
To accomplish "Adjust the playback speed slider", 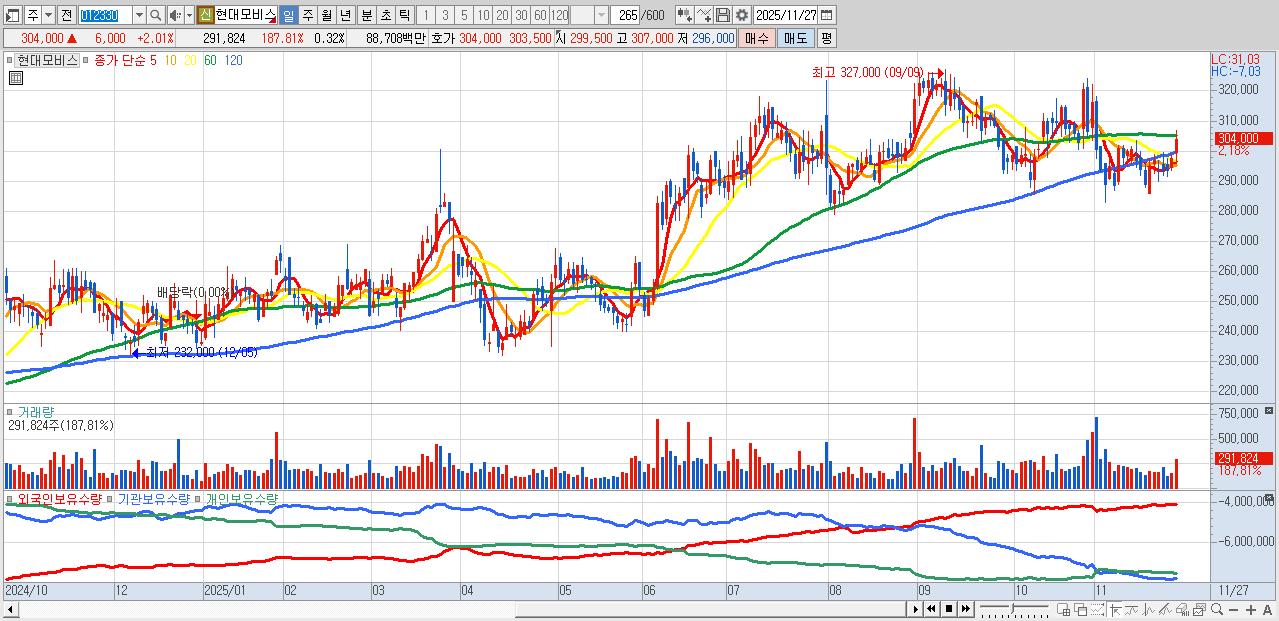I will [x=1012, y=610].
